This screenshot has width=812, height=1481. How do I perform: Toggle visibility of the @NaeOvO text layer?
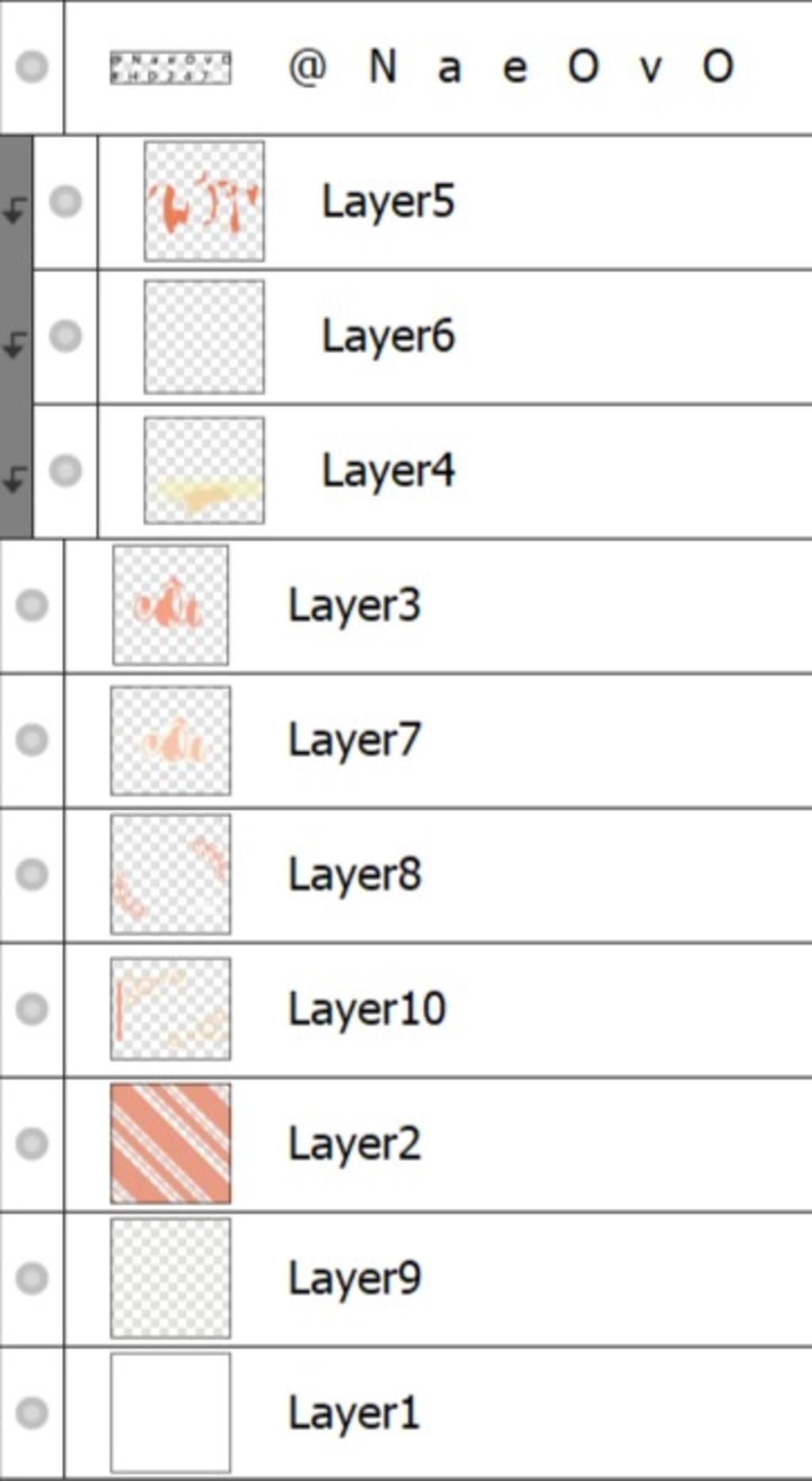point(32,67)
